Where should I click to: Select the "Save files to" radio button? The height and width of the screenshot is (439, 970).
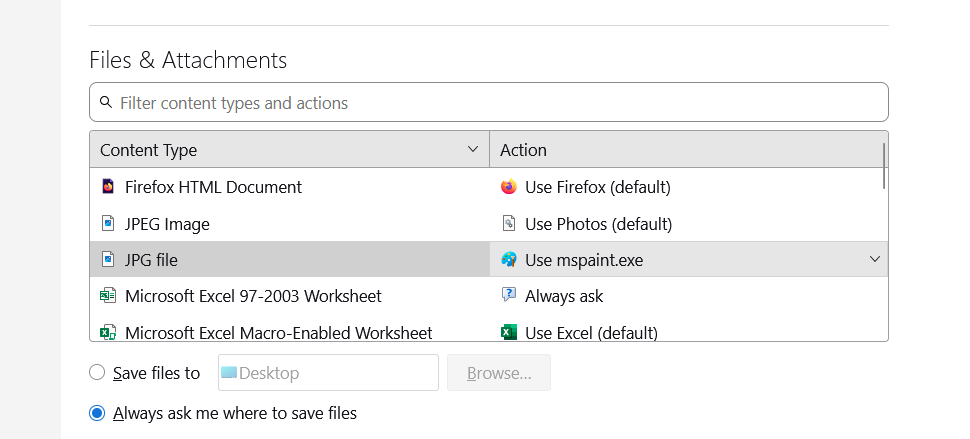97,373
